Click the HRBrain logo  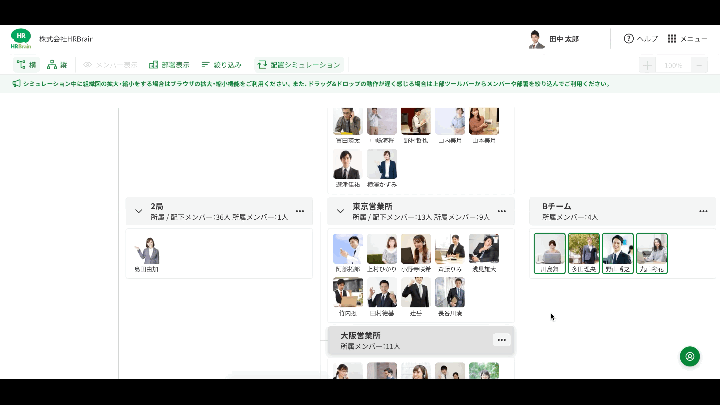[21, 39]
